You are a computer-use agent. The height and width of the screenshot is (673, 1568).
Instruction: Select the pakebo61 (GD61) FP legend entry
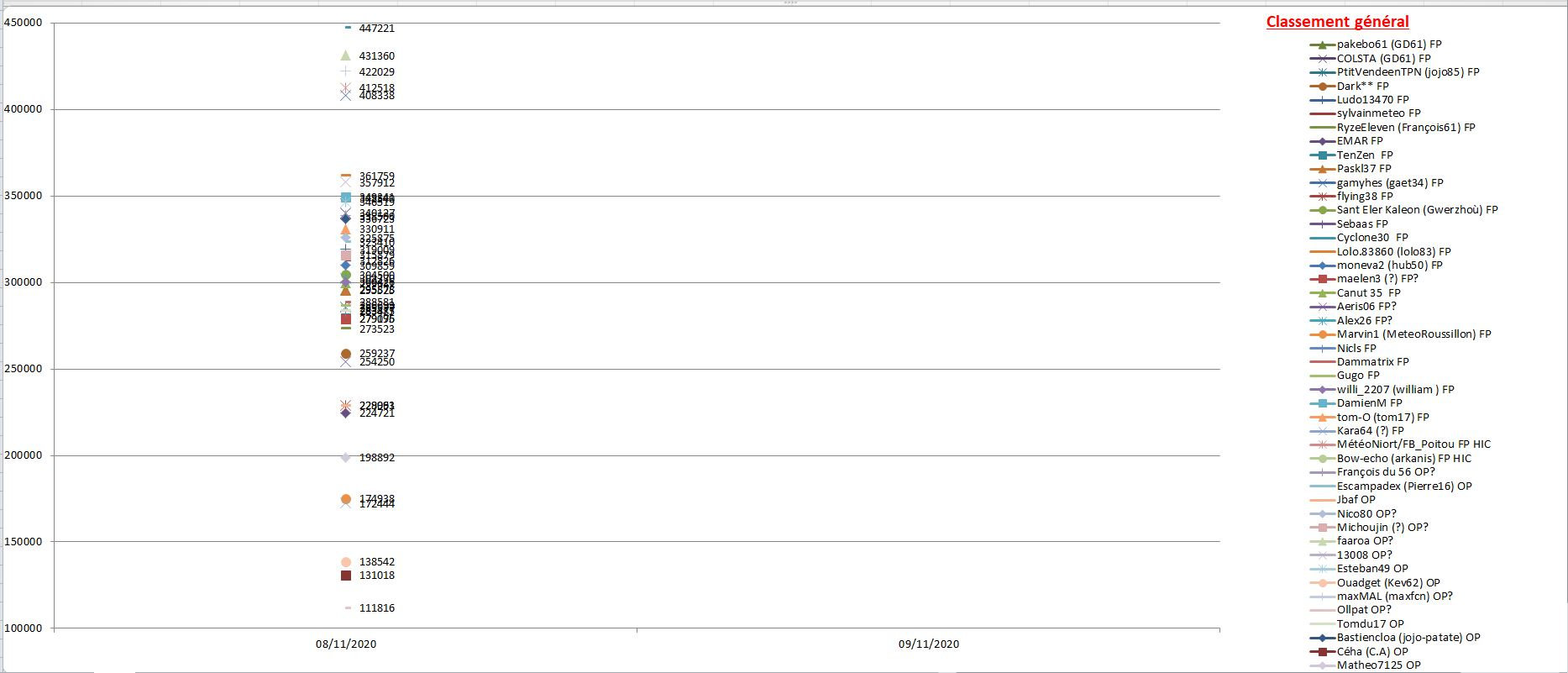point(1388,45)
